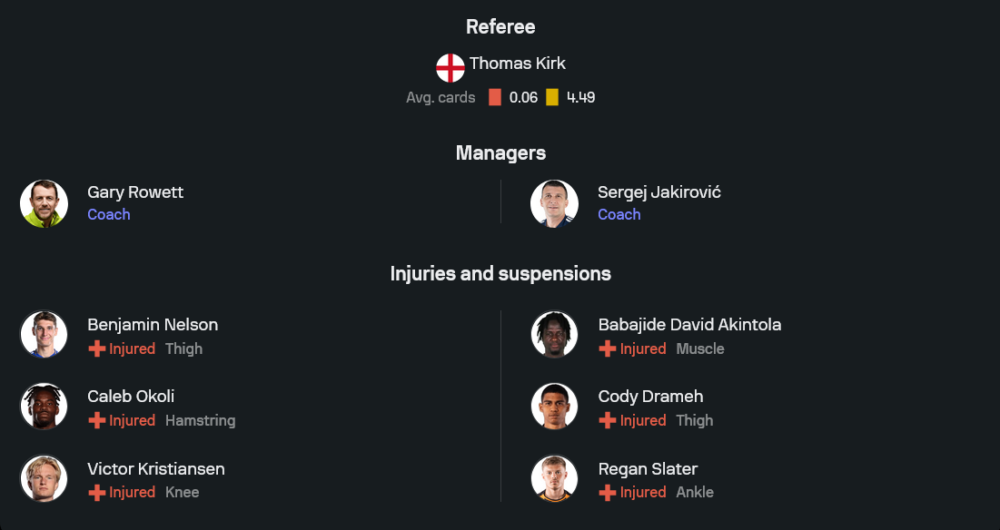Click Victor Kristiansen's injury cross icon

coord(97,493)
